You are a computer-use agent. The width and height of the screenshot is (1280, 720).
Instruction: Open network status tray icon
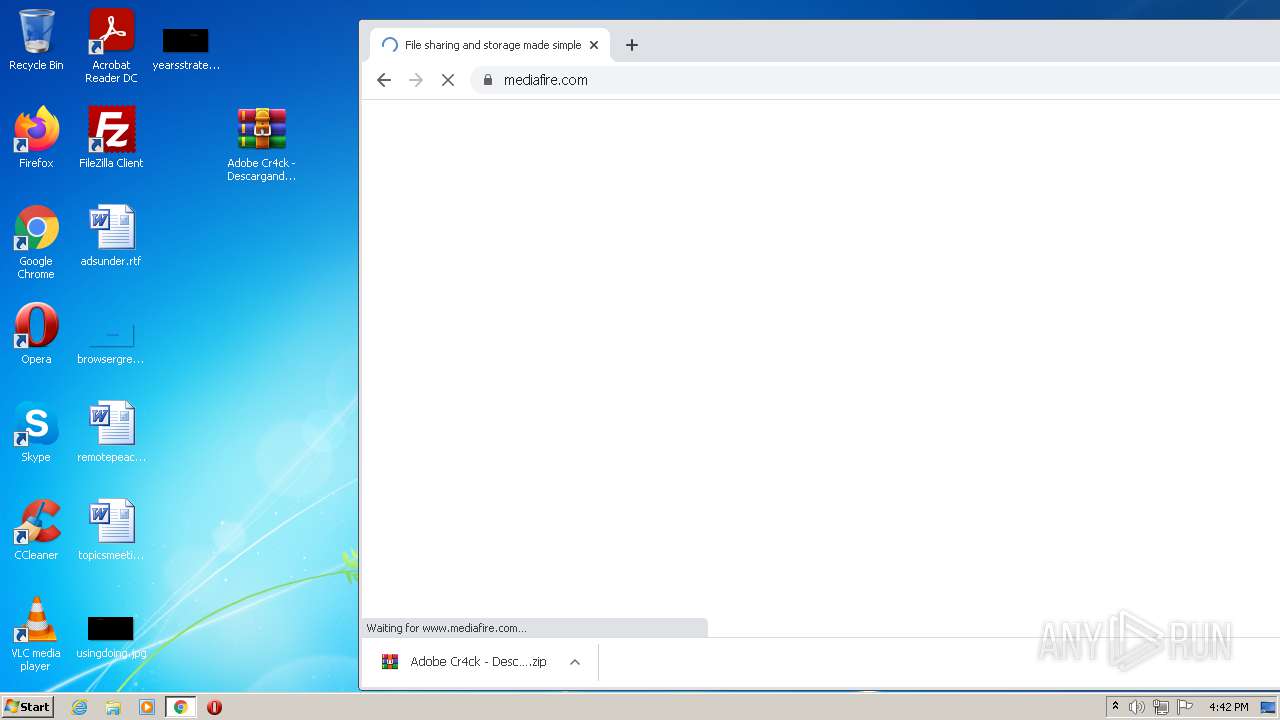point(1161,707)
